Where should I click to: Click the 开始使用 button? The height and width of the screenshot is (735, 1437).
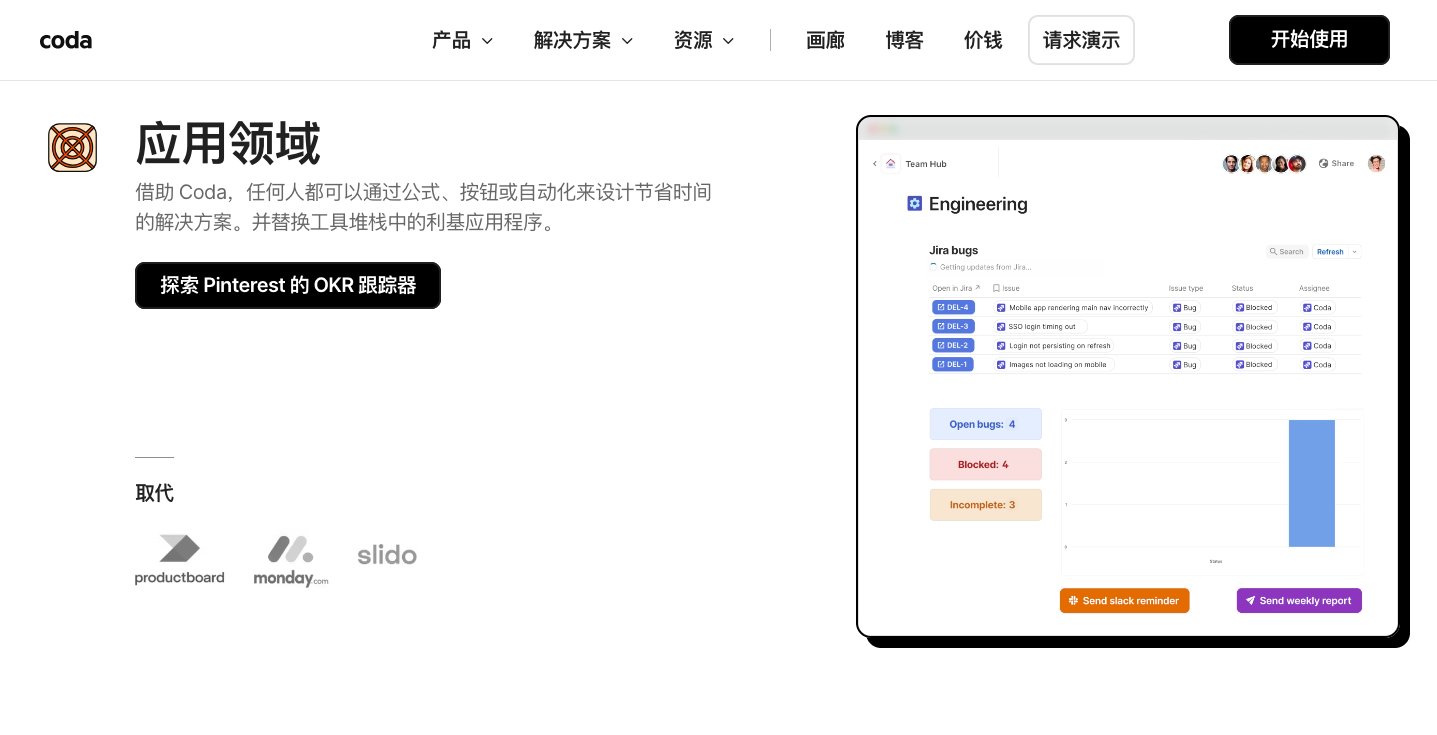(x=1309, y=40)
